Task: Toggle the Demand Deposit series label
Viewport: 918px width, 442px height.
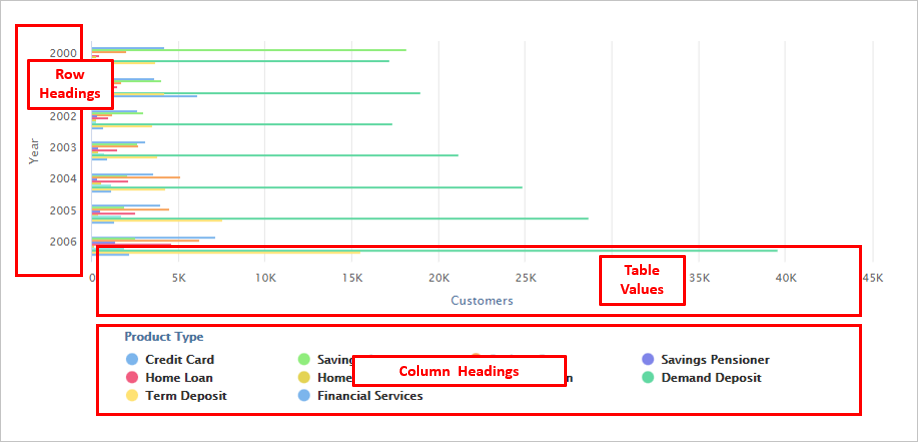Action: 711,378
